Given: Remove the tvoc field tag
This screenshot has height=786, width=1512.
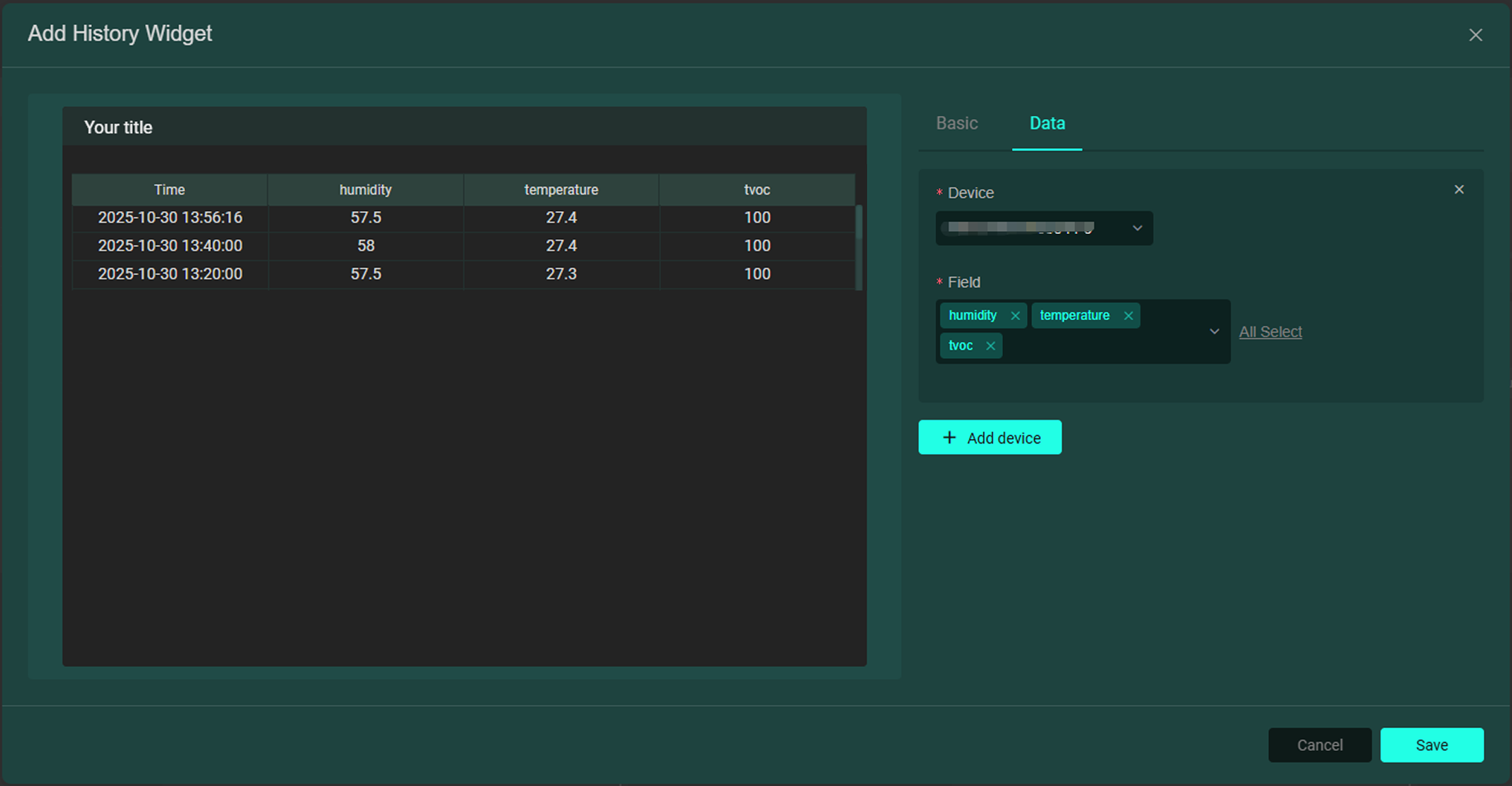Looking at the screenshot, I should 990,346.
